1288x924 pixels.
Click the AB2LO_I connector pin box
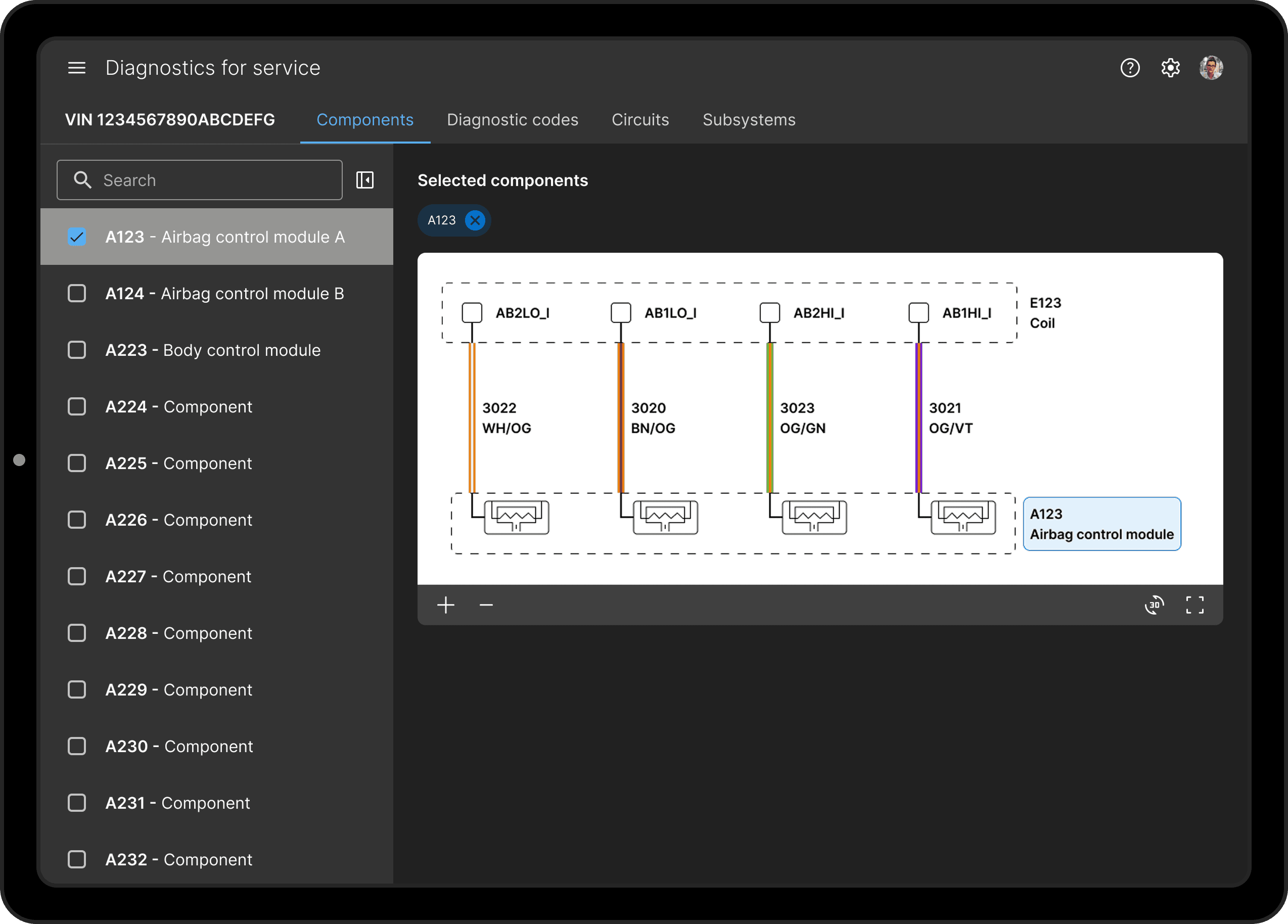click(471, 312)
